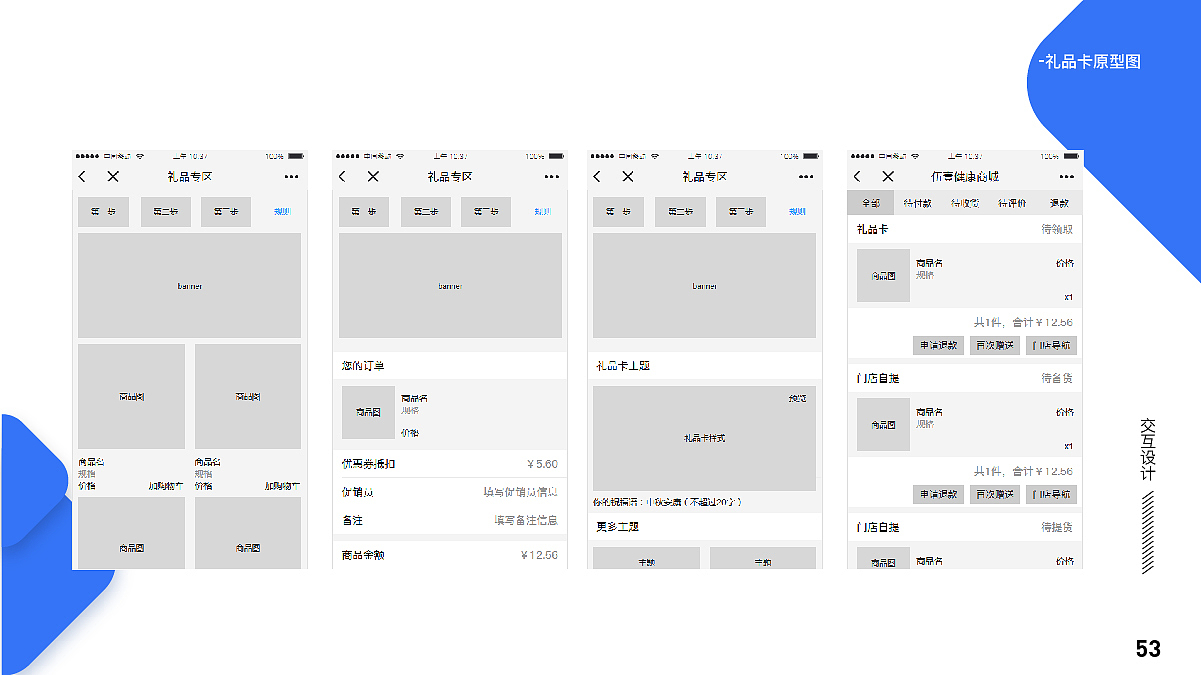
Task: Select 待评价 tab in order list
Action: point(1012,203)
